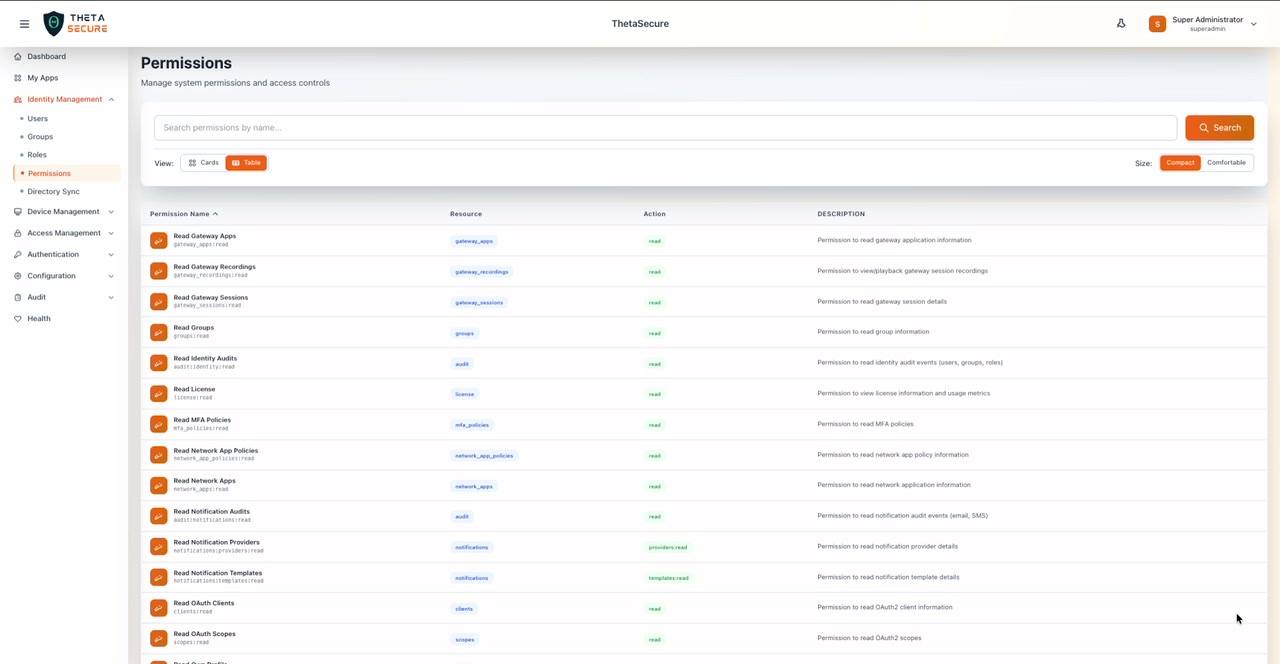Enable the Compact size toggle

[1180, 162]
